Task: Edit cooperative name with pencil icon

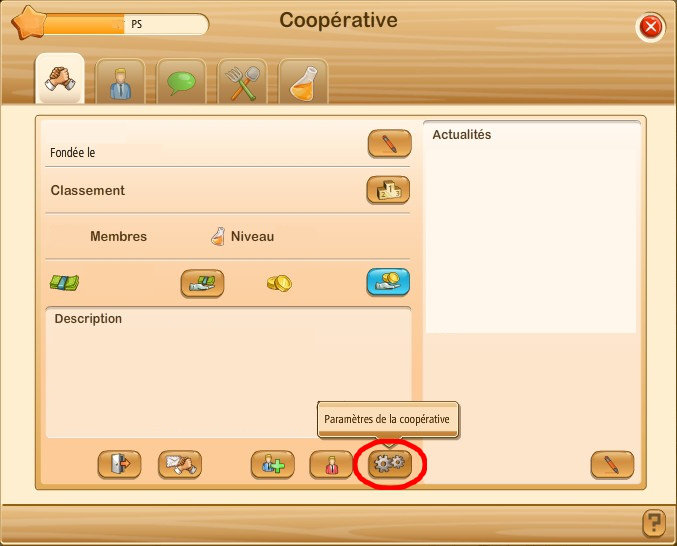Action: pyautogui.click(x=389, y=143)
